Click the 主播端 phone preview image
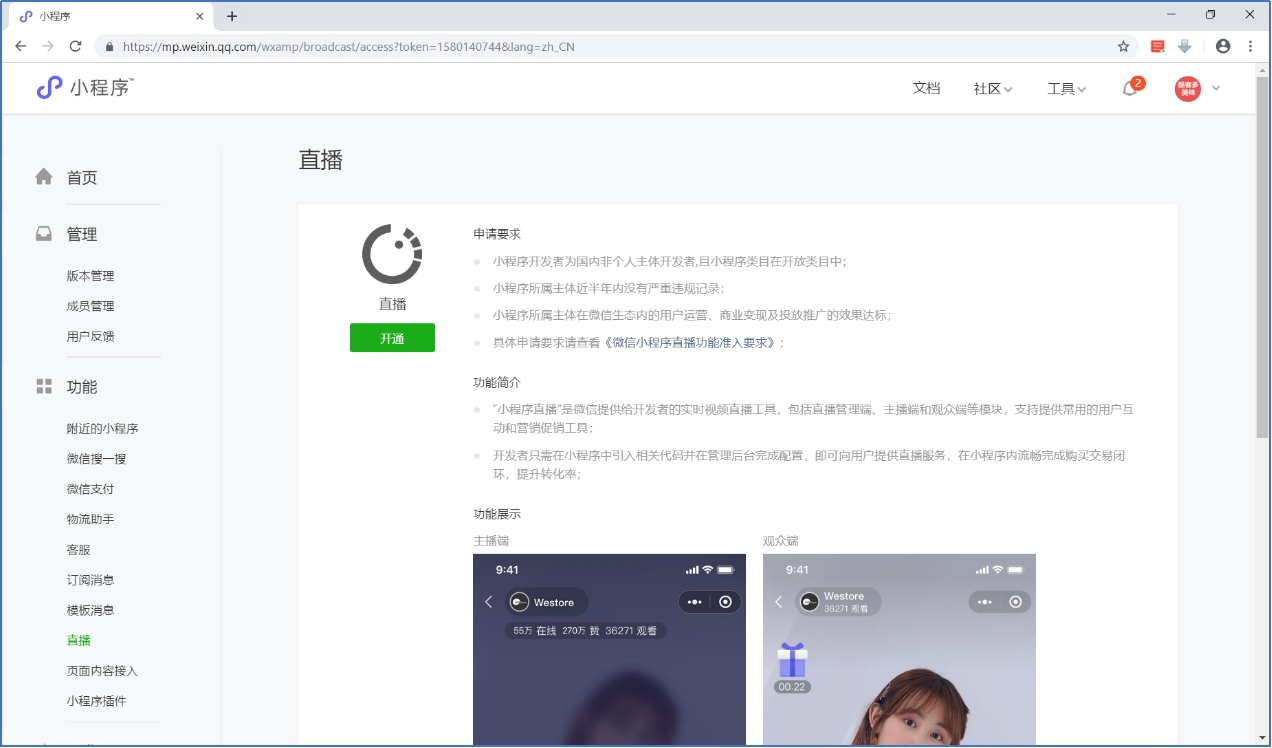This screenshot has height=748, width=1272. coord(609,650)
